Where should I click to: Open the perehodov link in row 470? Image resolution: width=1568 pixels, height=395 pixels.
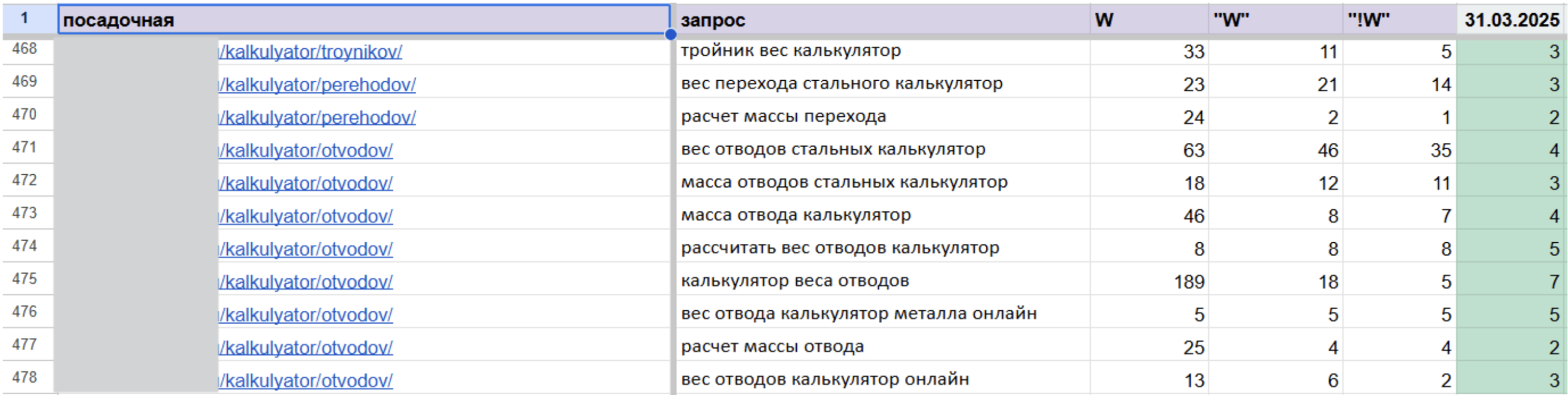click(317, 118)
